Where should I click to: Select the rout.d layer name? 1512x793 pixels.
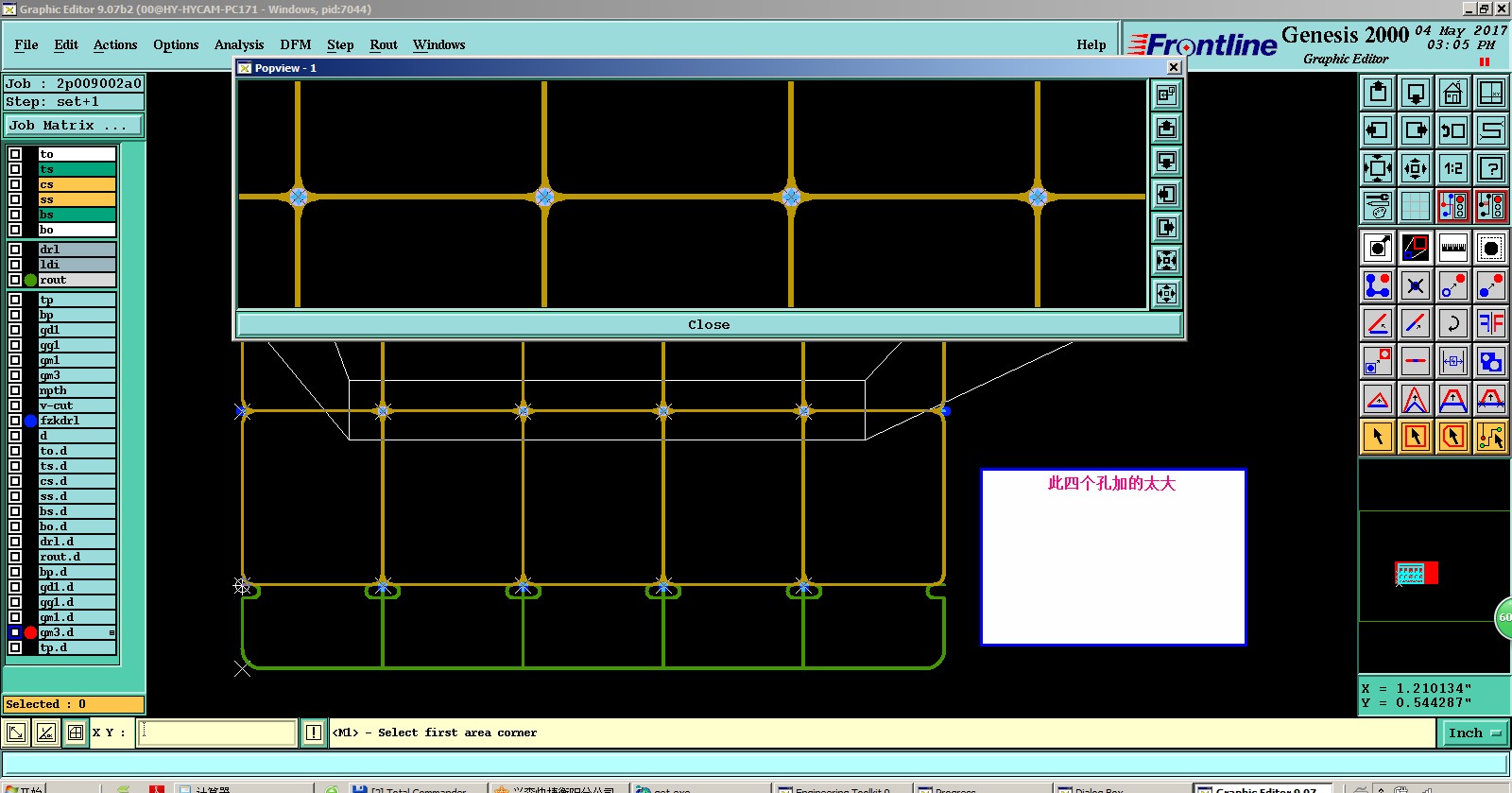(x=77, y=557)
